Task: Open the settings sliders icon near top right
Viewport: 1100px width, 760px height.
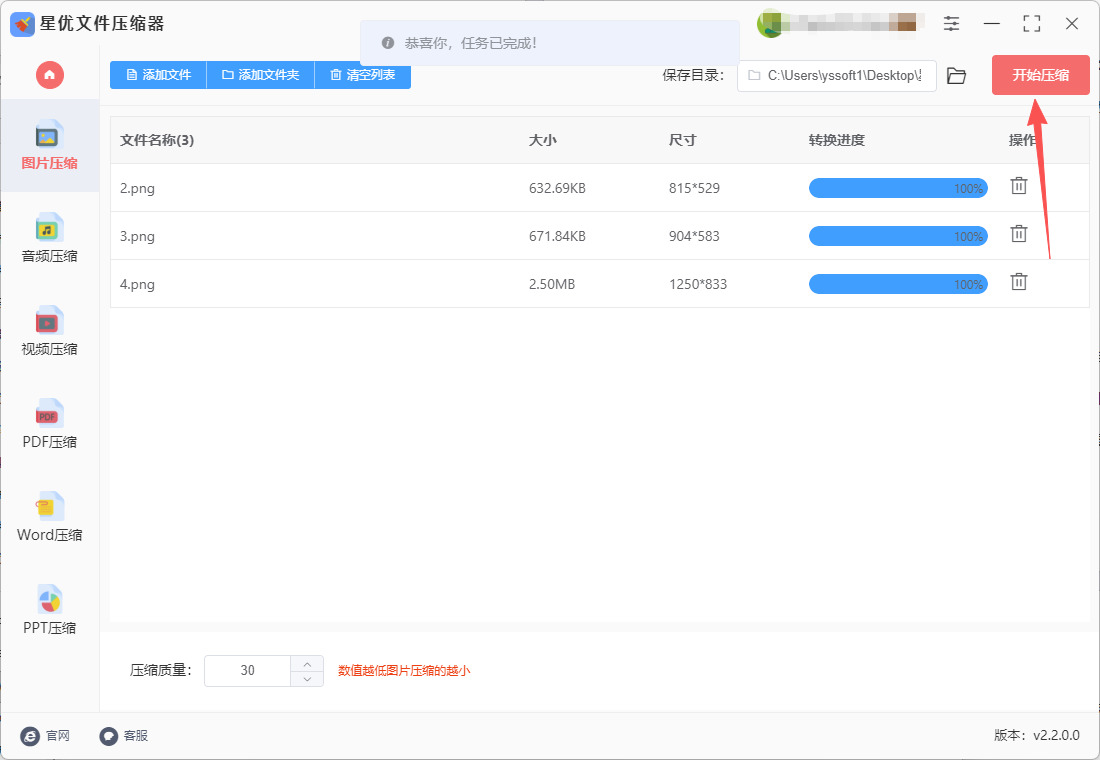Action: [x=951, y=23]
